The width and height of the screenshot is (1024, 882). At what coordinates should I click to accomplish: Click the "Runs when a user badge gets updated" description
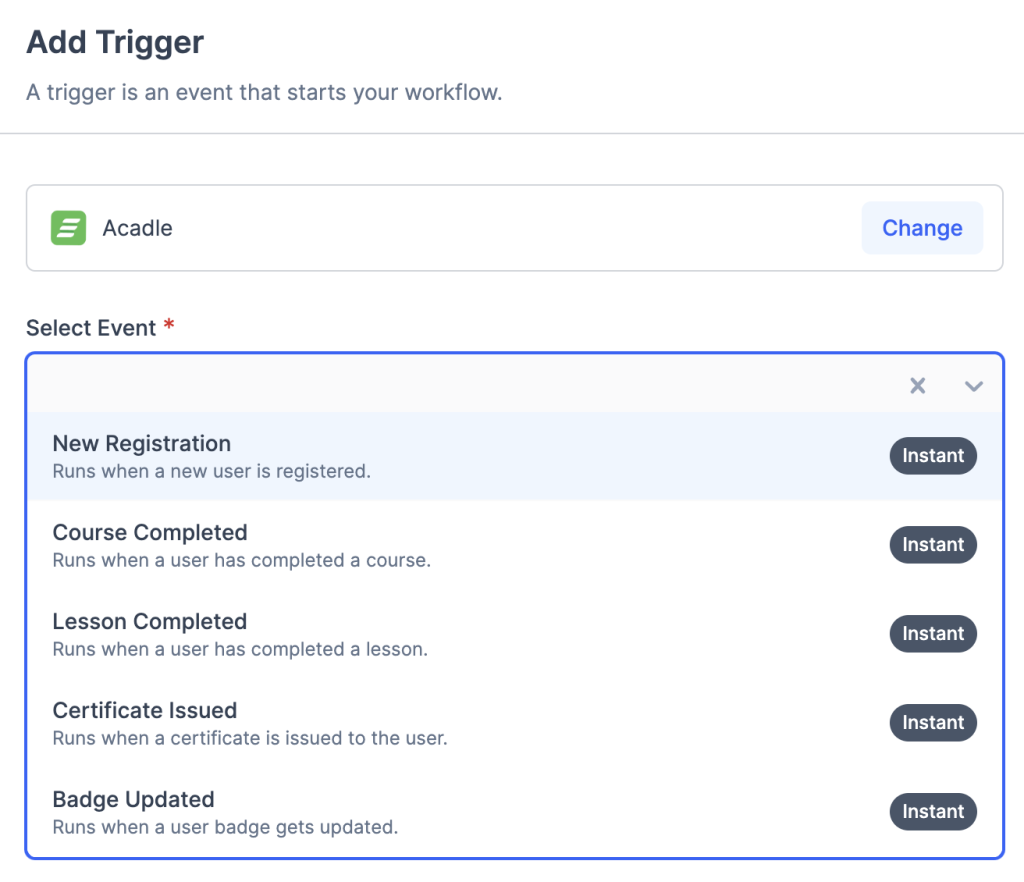pos(225,827)
